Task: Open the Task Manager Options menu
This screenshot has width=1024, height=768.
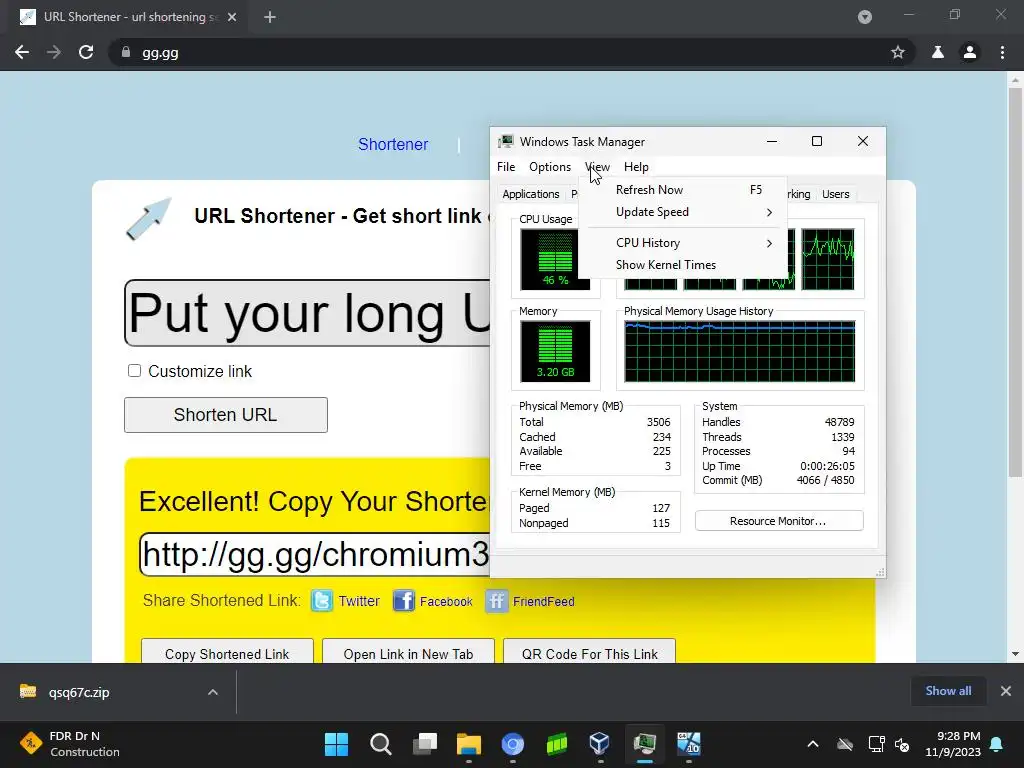Action: pyautogui.click(x=550, y=167)
